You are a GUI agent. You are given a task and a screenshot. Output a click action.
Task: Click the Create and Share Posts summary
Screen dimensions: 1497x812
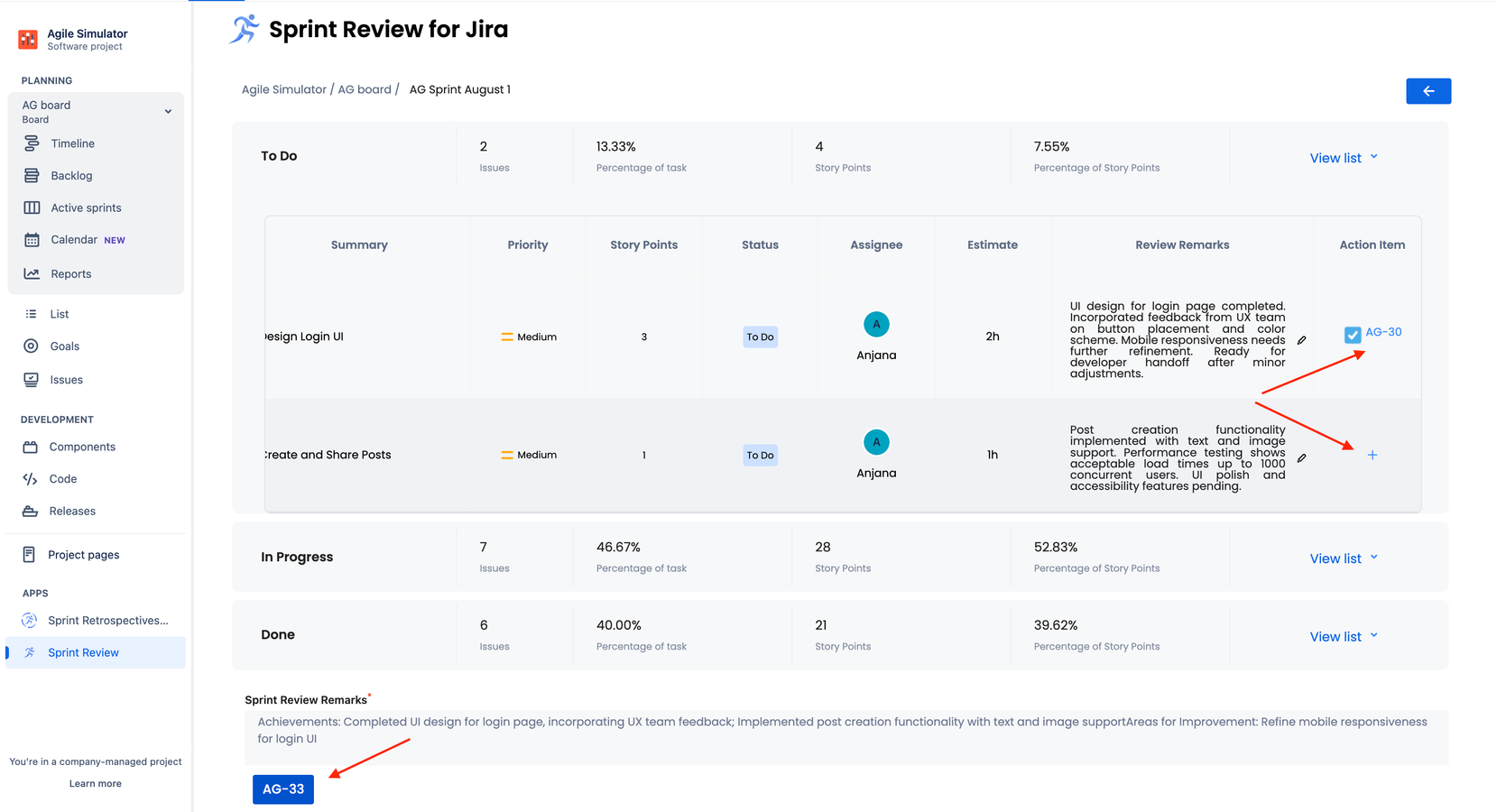click(328, 455)
